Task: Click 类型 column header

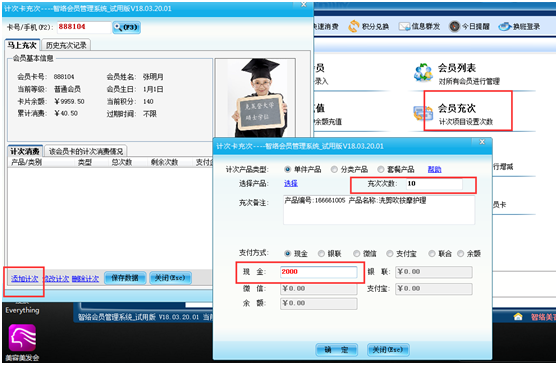Action: click(85, 162)
